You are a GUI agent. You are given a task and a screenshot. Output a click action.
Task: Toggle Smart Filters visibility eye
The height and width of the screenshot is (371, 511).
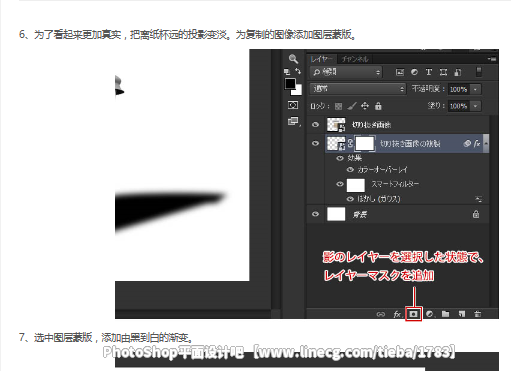340,184
